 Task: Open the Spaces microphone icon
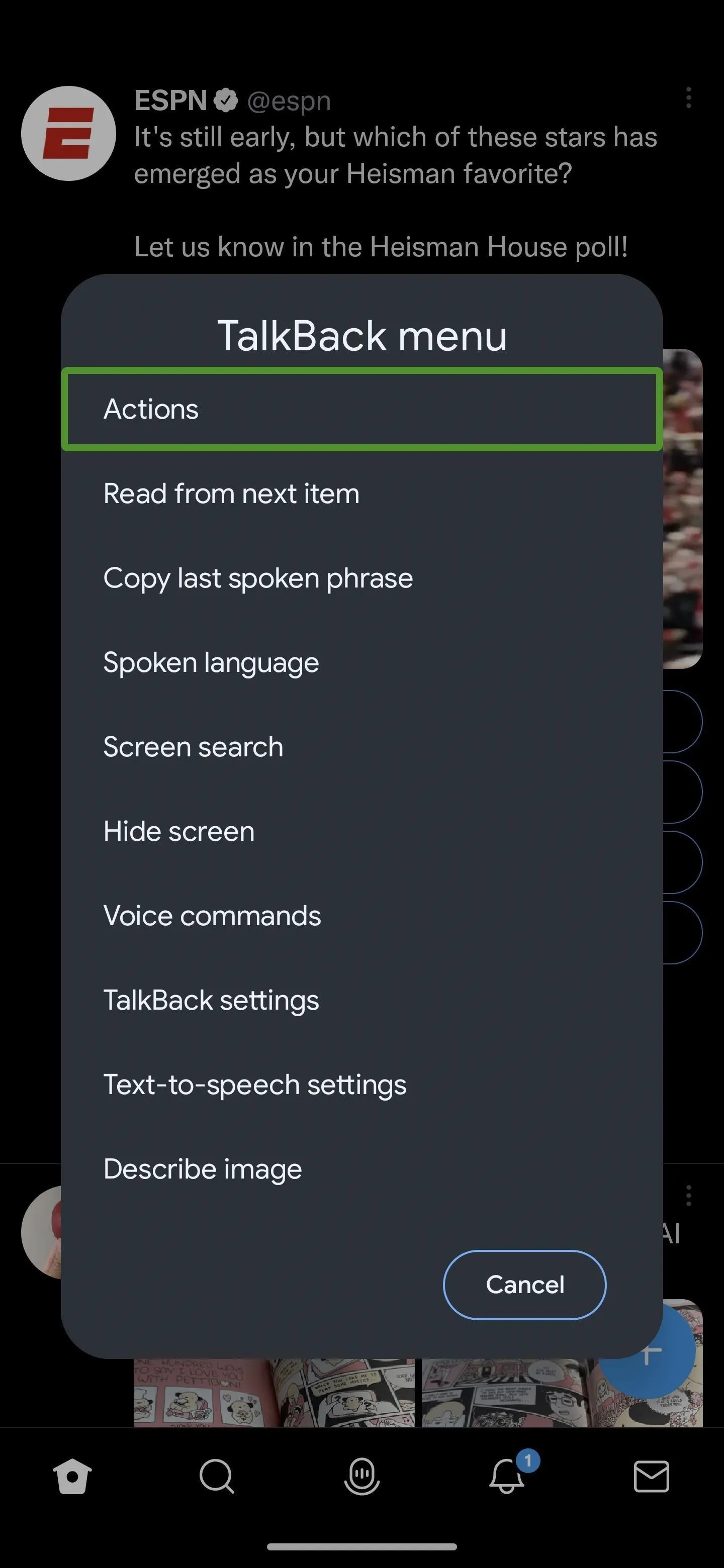[x=361, y=1476]
